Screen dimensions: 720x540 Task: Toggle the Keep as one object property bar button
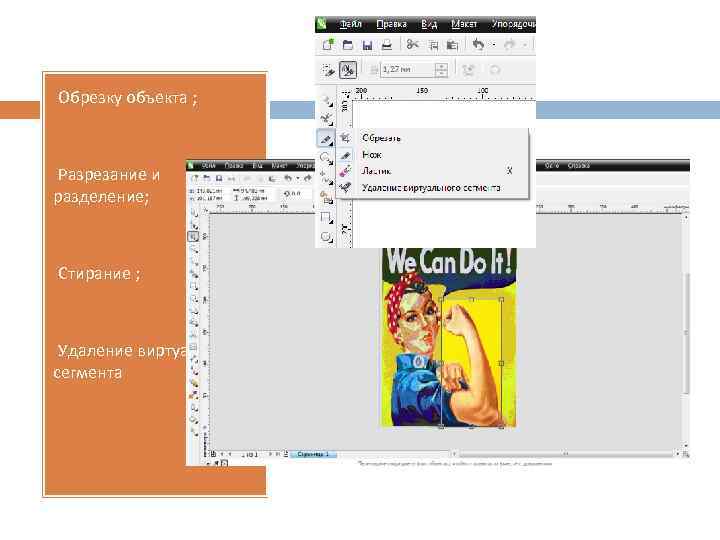tap(328, 70)
